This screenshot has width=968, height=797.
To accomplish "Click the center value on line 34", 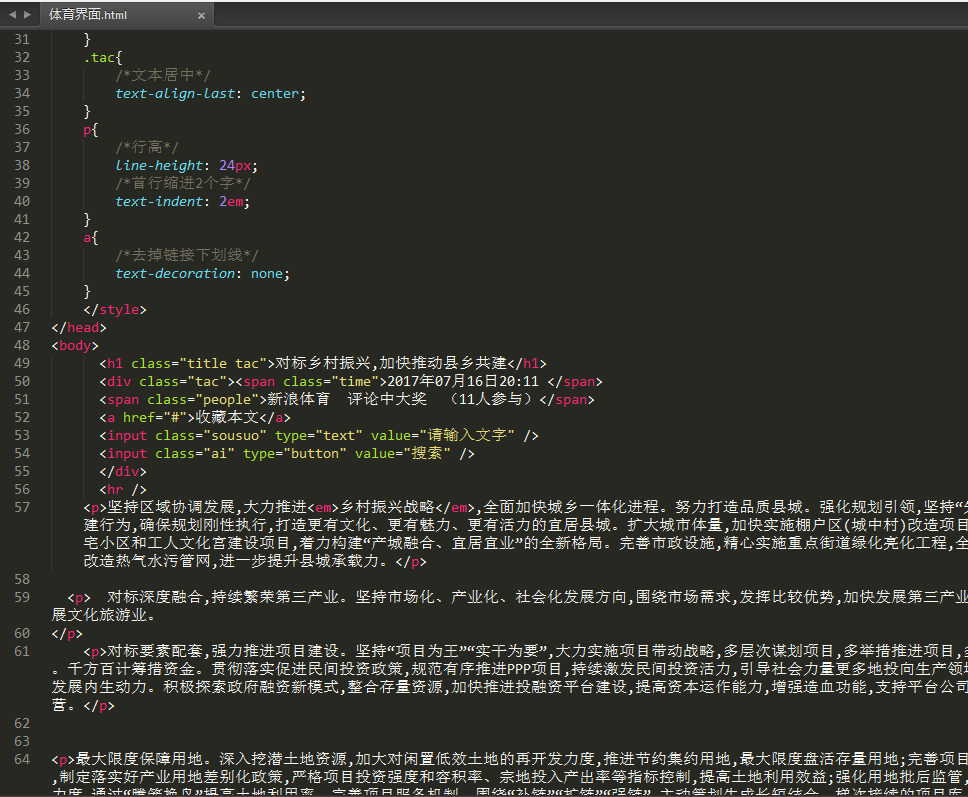I will coord(275,93).
